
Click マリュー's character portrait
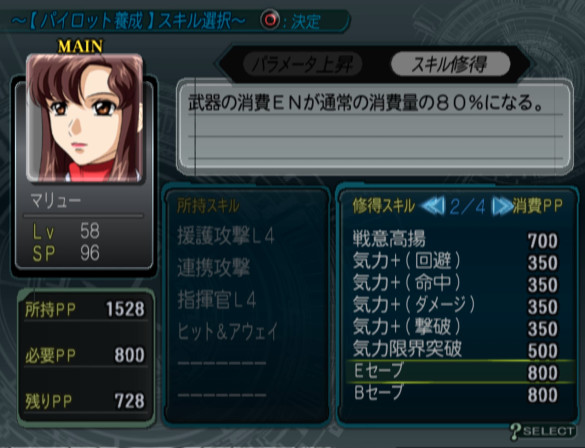(85, 118)
